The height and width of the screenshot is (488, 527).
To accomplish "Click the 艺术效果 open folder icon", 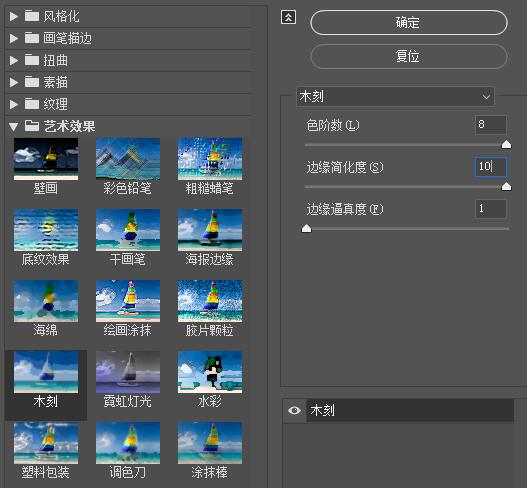I will 32,126.
